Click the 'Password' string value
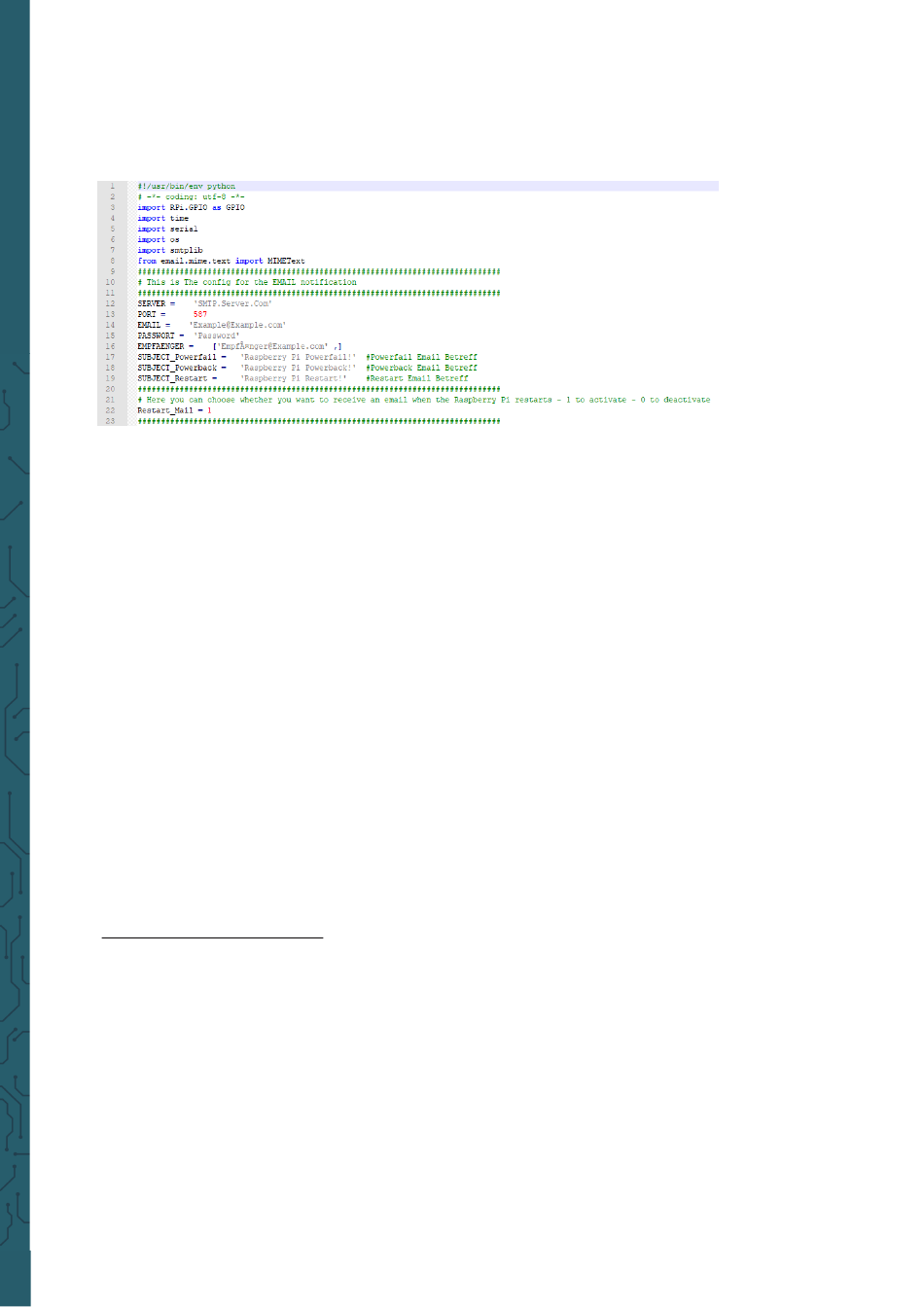The height and width of the screenshot is (1307, 924). click(x=217, y=336)
